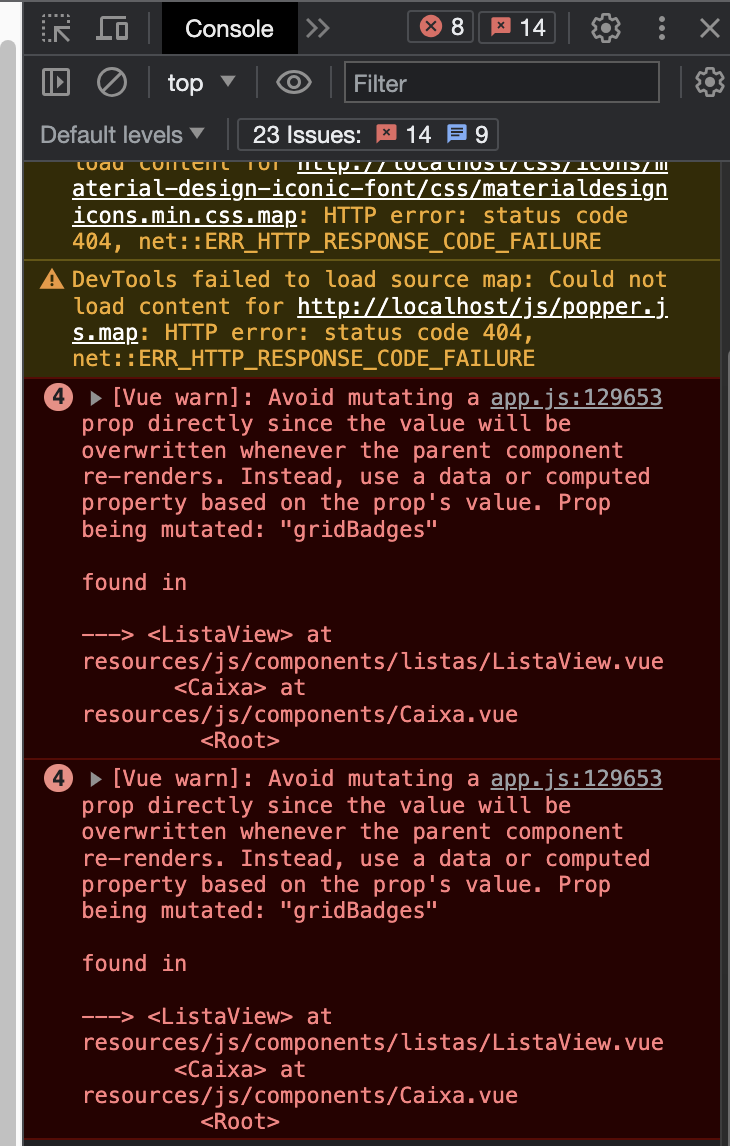This screenshot has width=730, height=1146.
Task: Toggle the live expression eye icon
Action: (293, 82)
